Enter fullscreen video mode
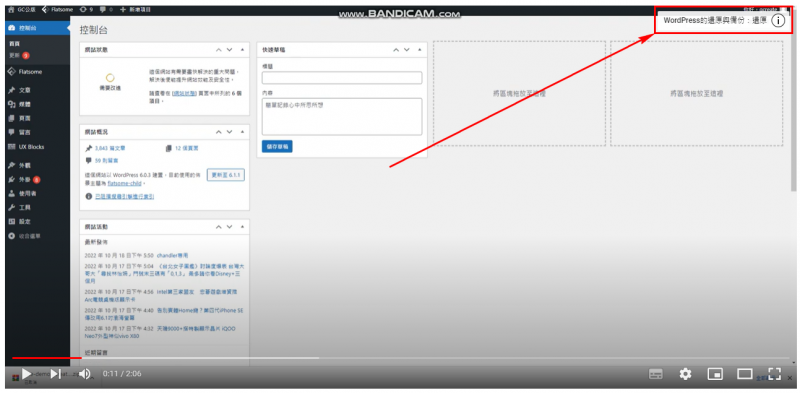 774,374
